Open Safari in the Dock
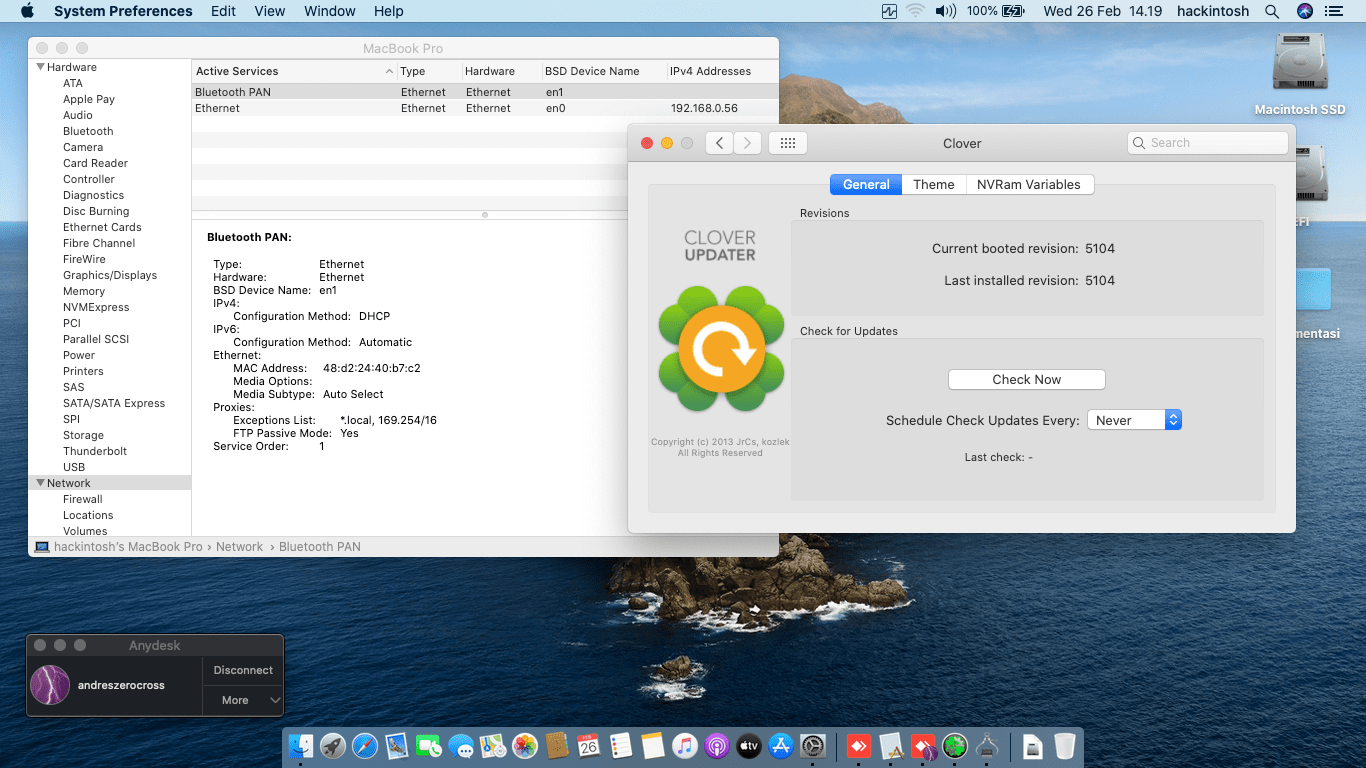 (x=365, y=746)
